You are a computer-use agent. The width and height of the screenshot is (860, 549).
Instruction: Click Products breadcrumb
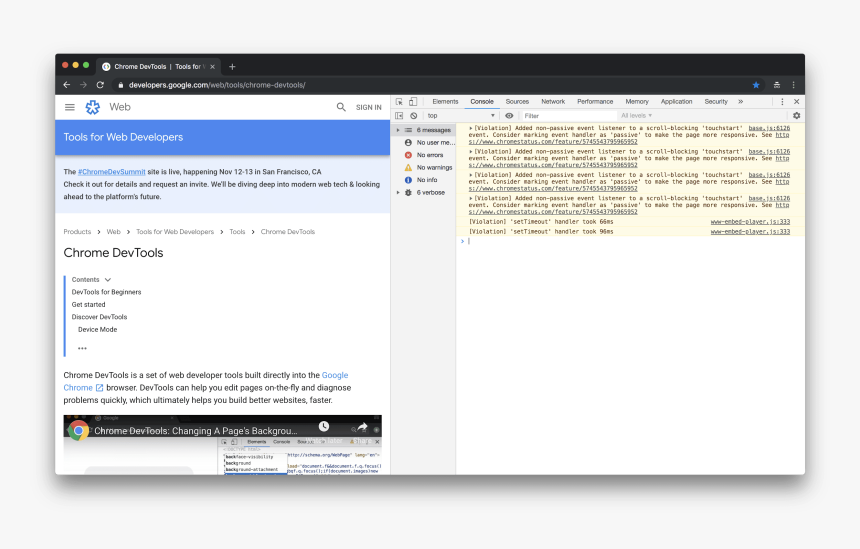tap(77, 232)
